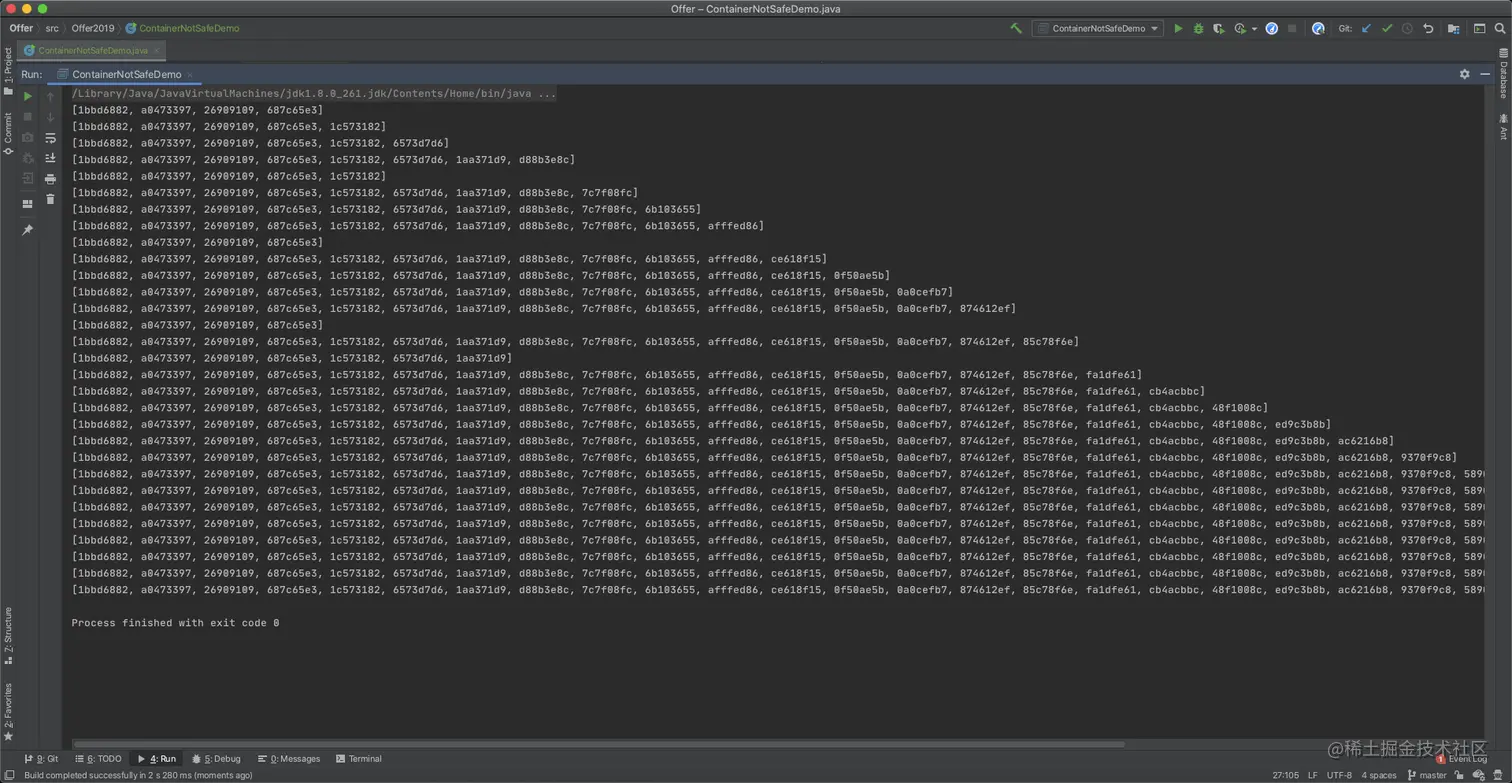Pin the Run tab with the pin icon
1512x783 pixels.
27,230
